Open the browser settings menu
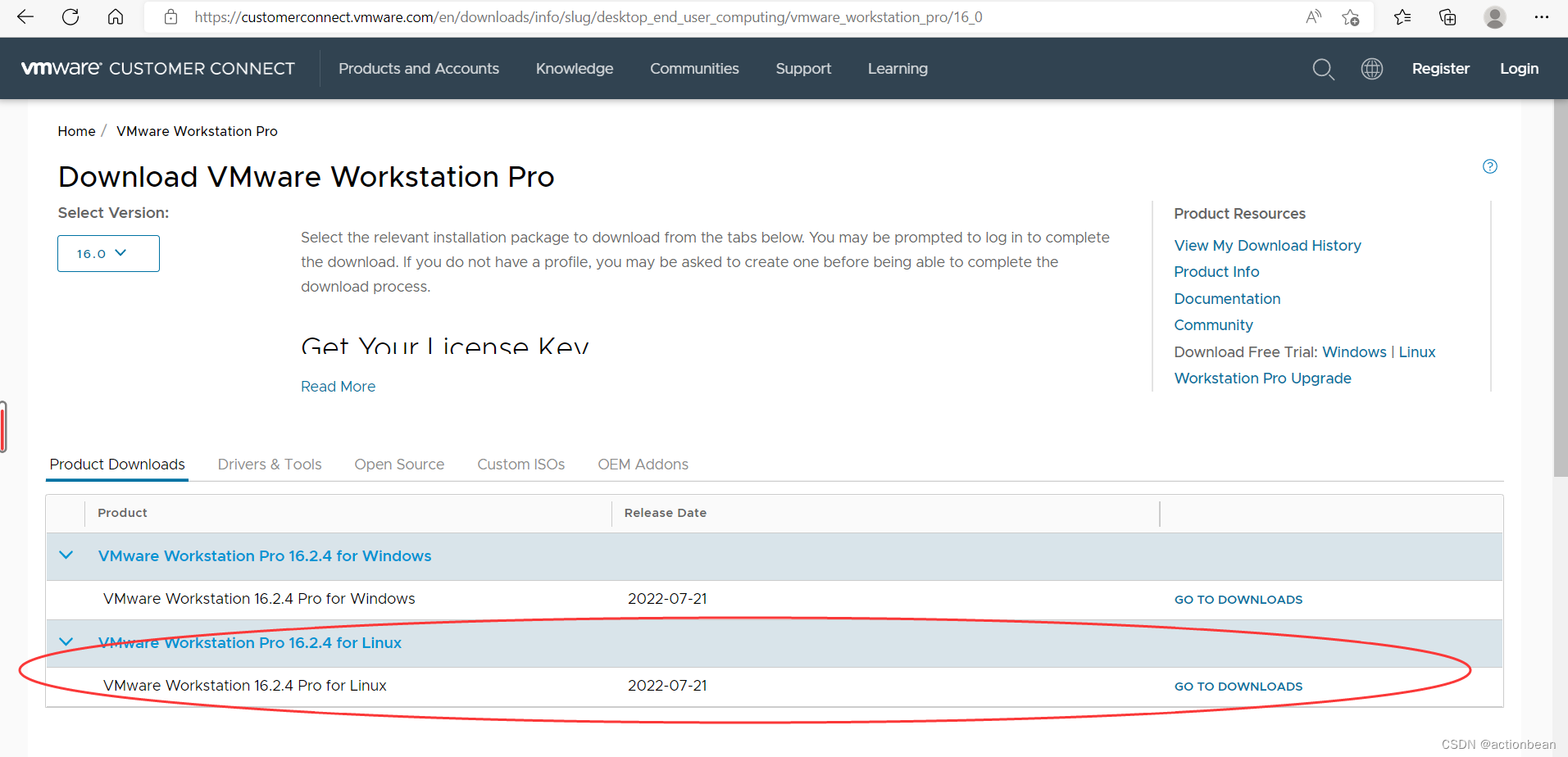The image size is (1568, 757). click(x=1542, y=16)
